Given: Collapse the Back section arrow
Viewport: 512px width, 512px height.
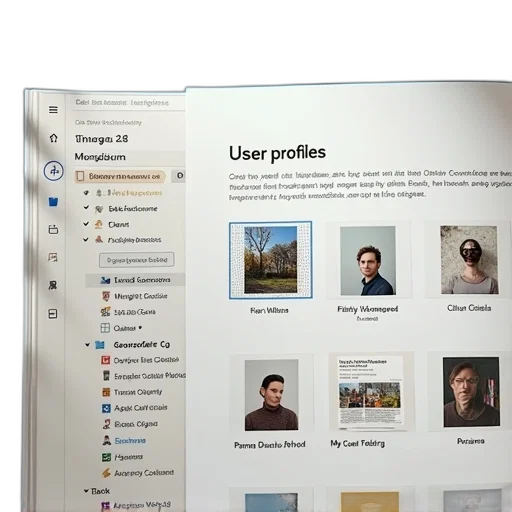Looking at the screenshot, I should pos(86,491).
